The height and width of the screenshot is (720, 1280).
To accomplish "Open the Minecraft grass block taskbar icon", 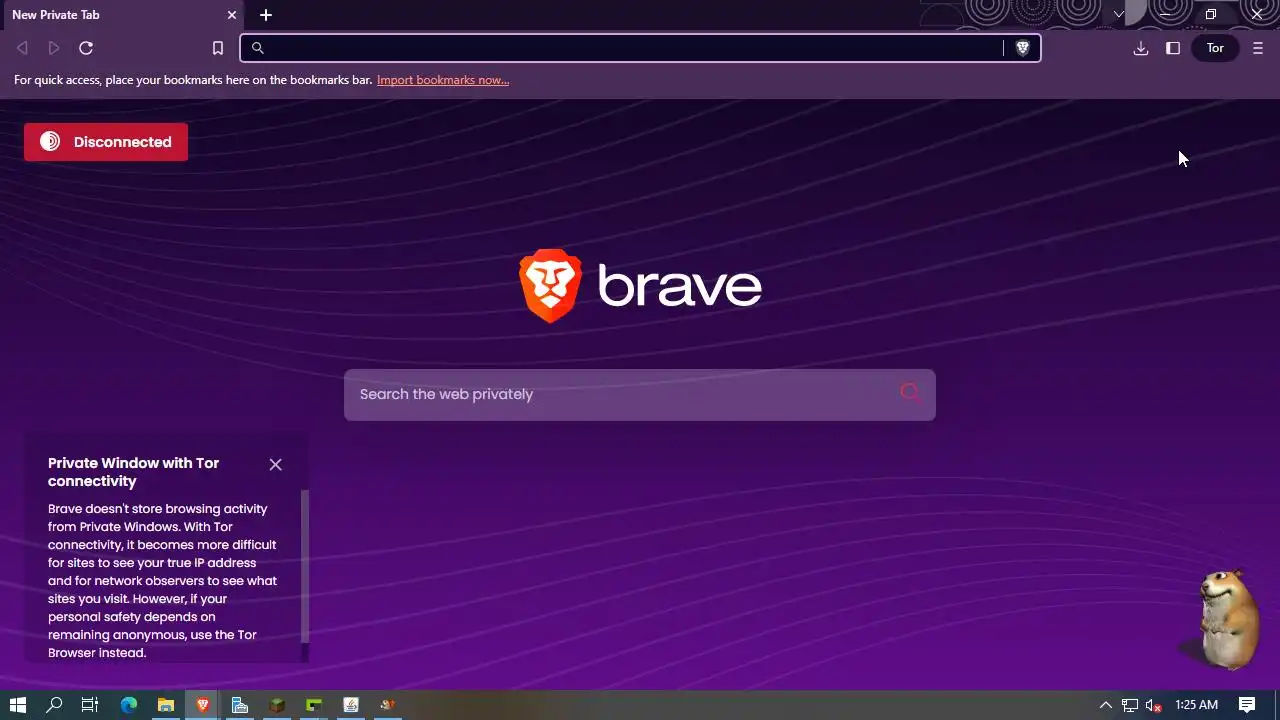I will click(277, 705).
